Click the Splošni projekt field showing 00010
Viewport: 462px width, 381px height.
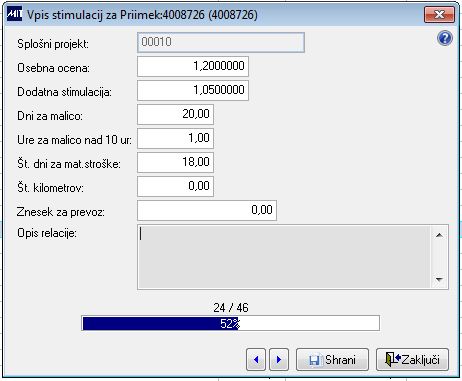pyautogui.click(x=221, y=42)
